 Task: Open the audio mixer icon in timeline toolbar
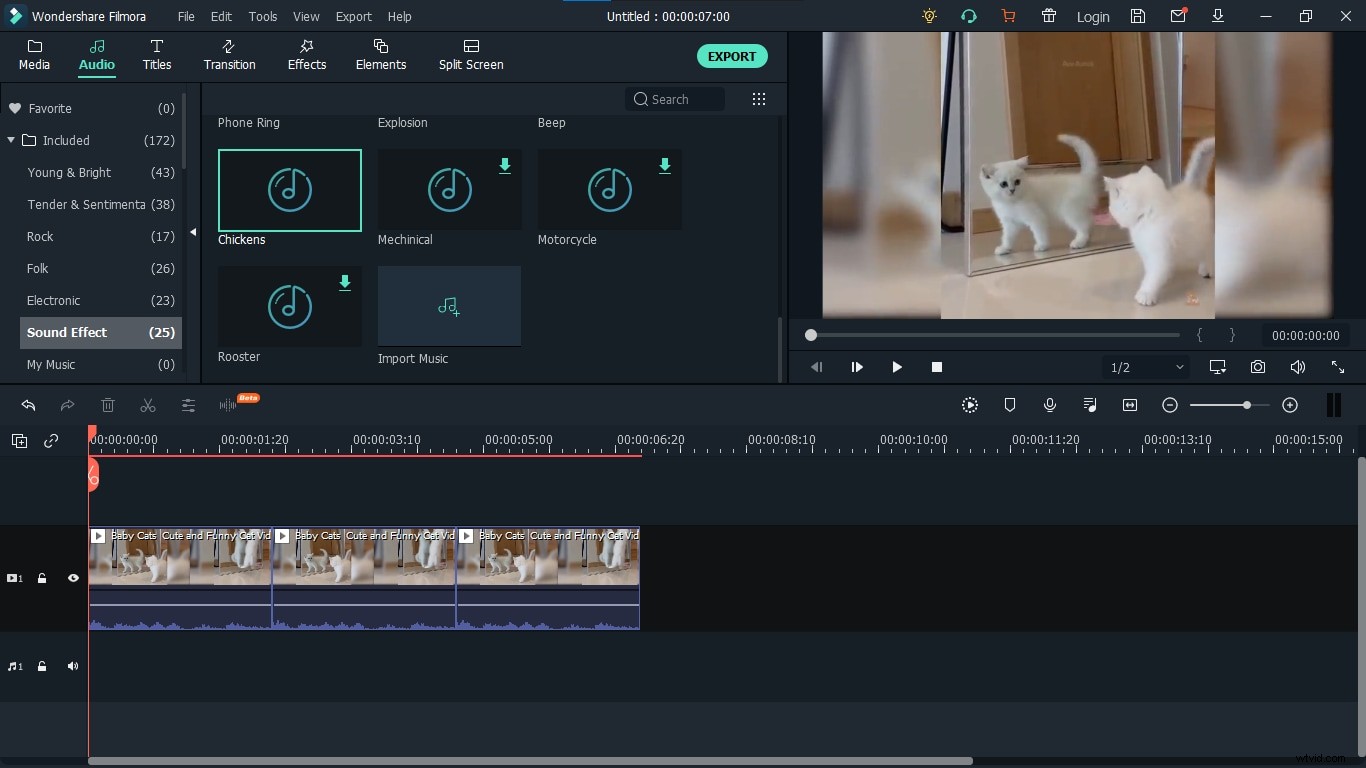click(x=1090, y=405)
